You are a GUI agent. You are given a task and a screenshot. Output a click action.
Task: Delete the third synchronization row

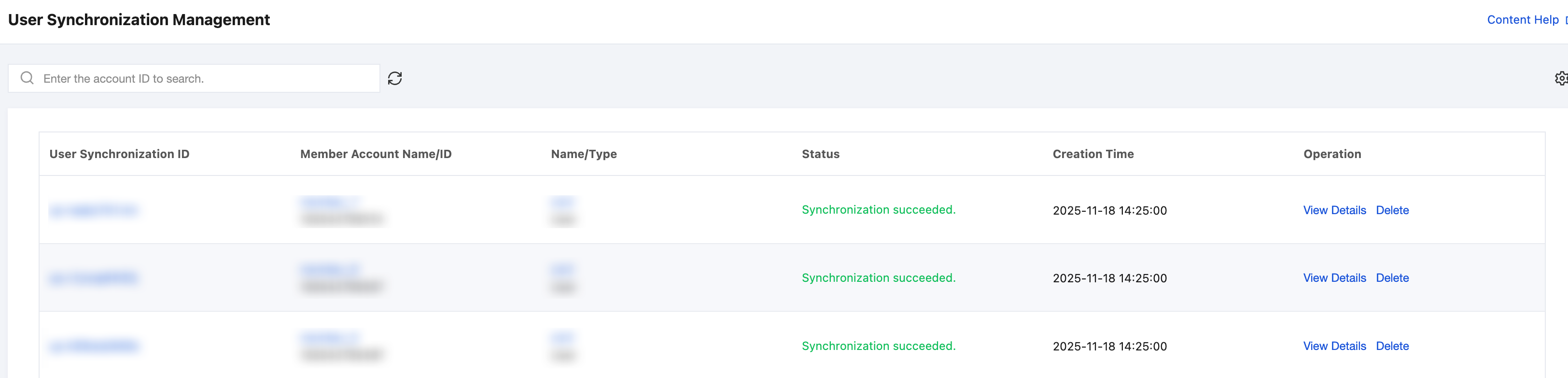[x=1392, y=346]
